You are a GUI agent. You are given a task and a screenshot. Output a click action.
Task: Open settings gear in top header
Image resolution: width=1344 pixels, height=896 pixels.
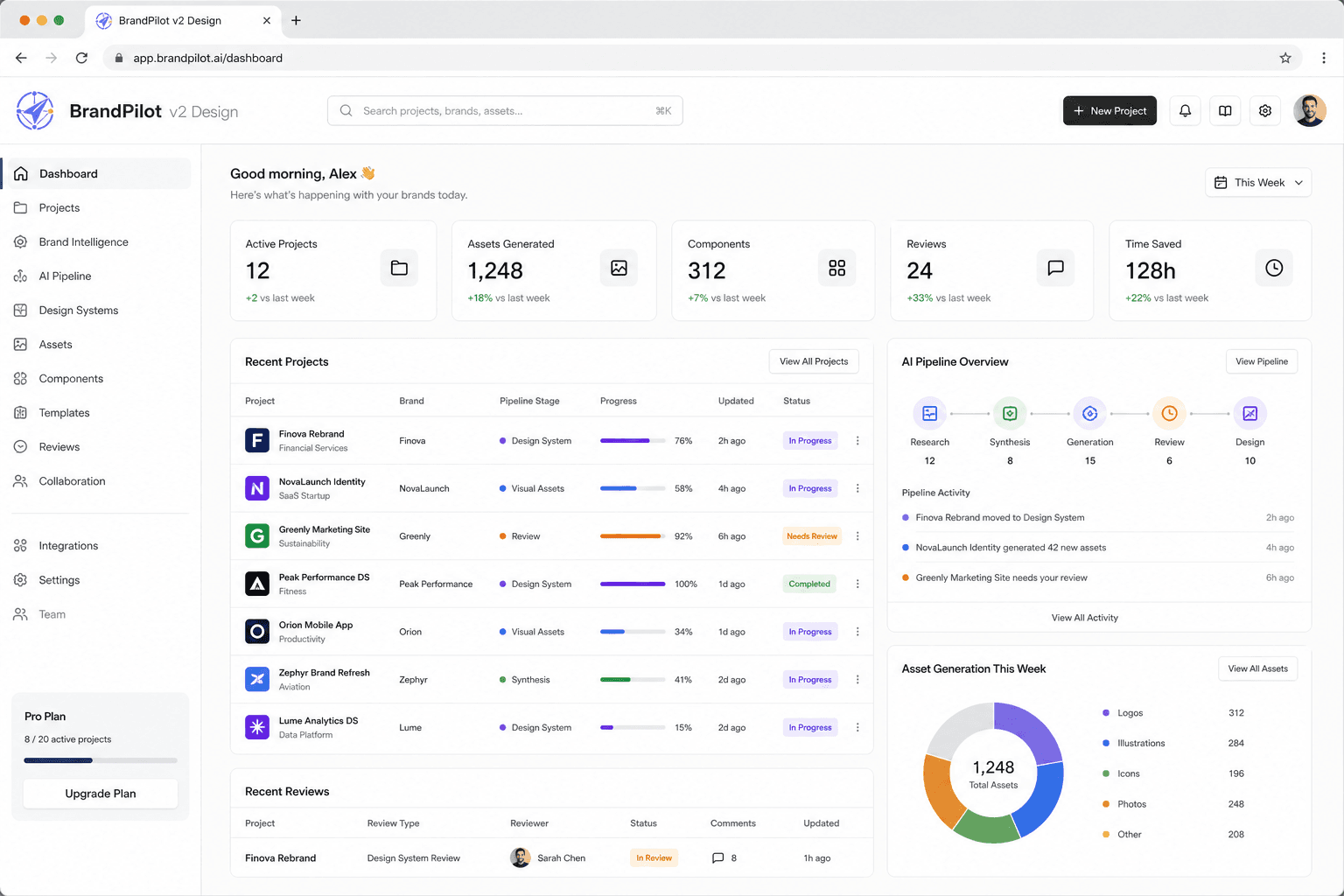[x=1265, y=111]
